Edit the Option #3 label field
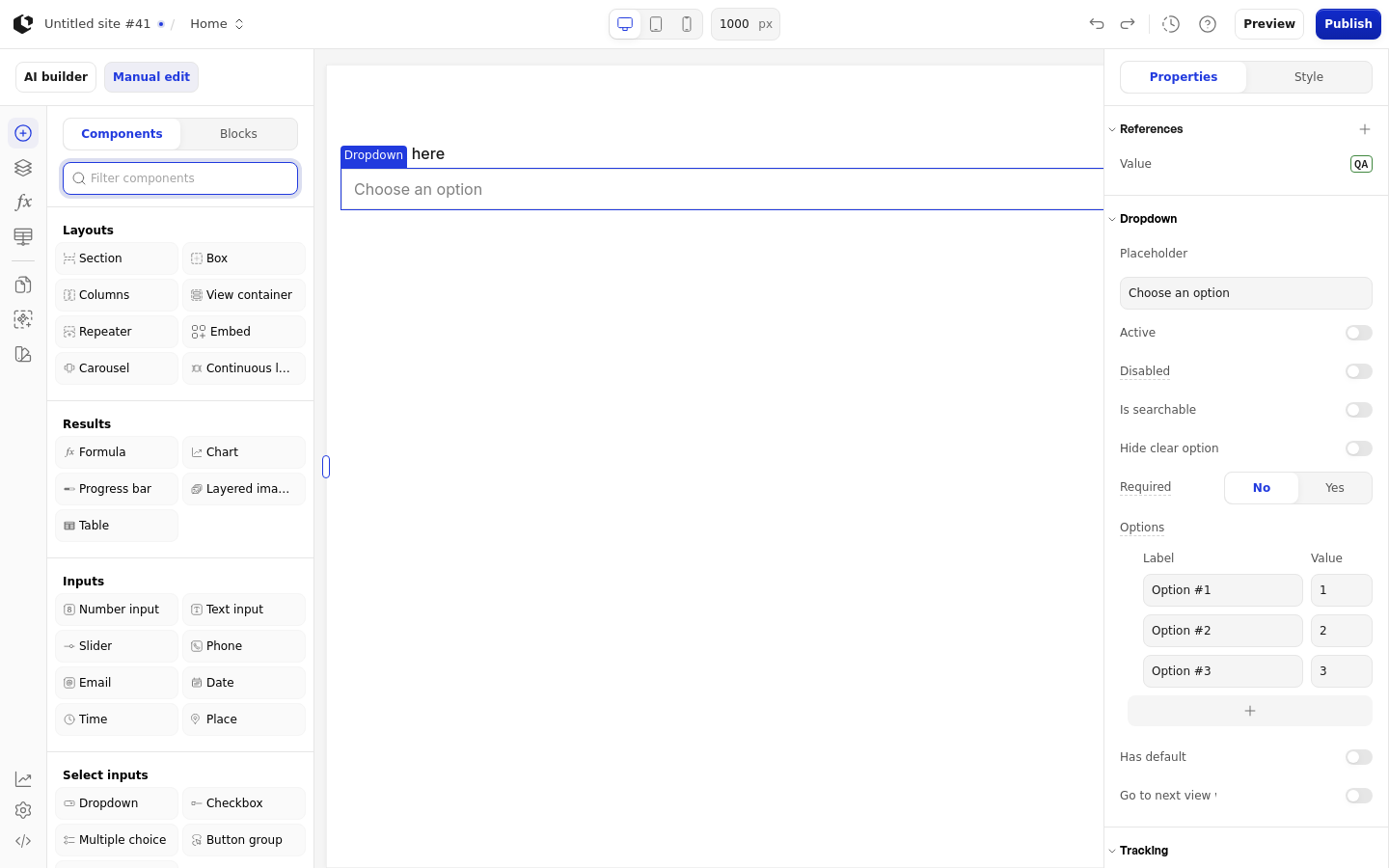 click(1223, 671)
